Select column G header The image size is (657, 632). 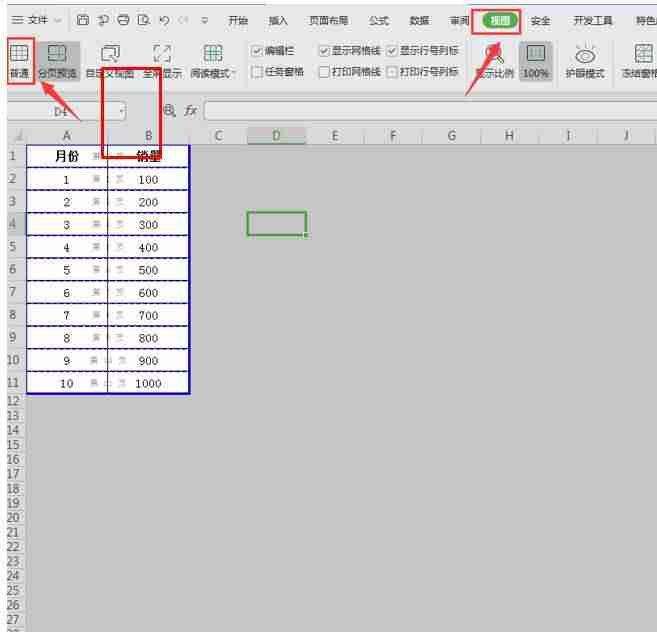[x=452, y=136]
